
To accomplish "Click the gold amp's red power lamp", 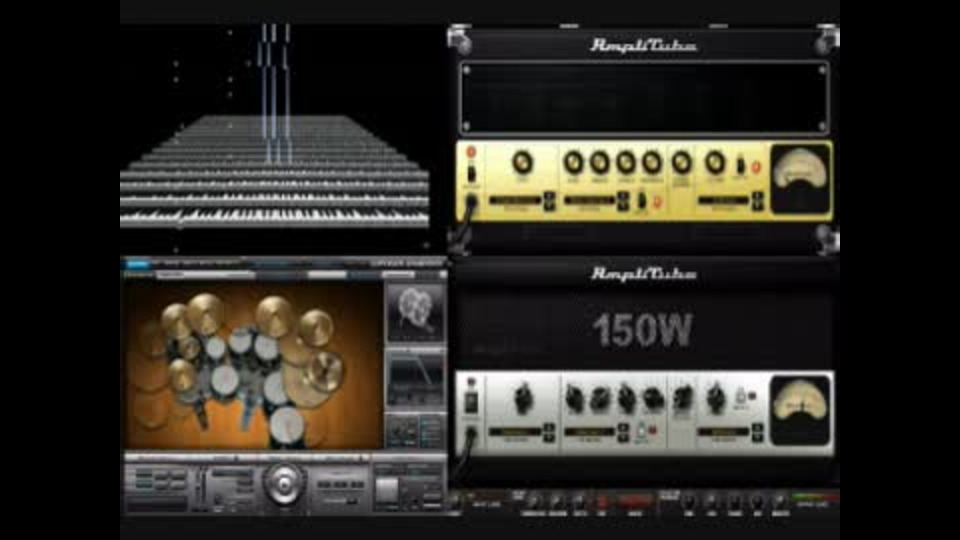I will 471,152.
